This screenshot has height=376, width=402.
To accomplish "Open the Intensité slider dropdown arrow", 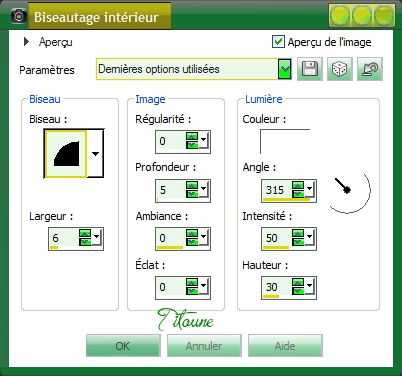I will [309, 237].
